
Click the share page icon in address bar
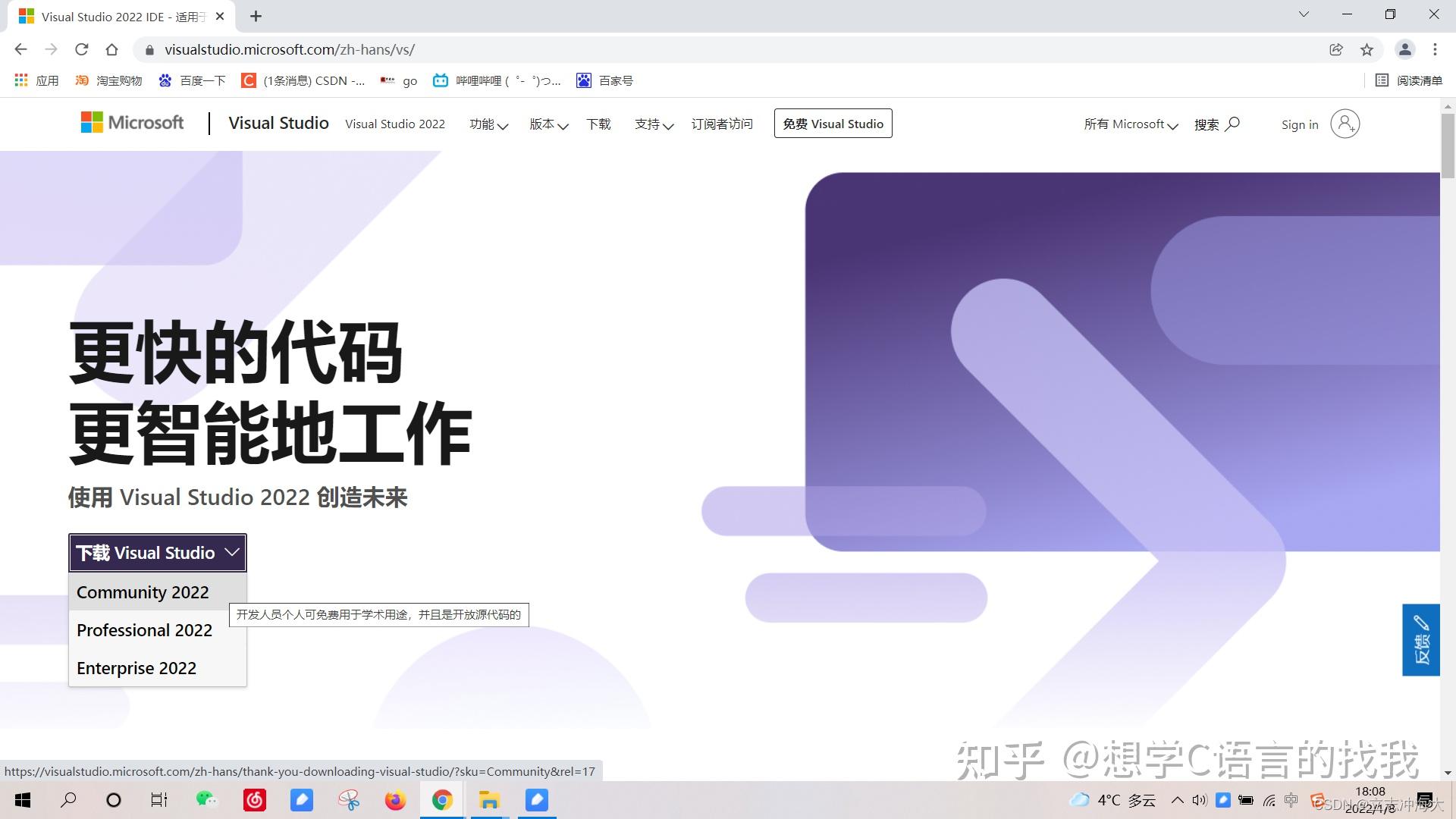(x=1335, y=49)
